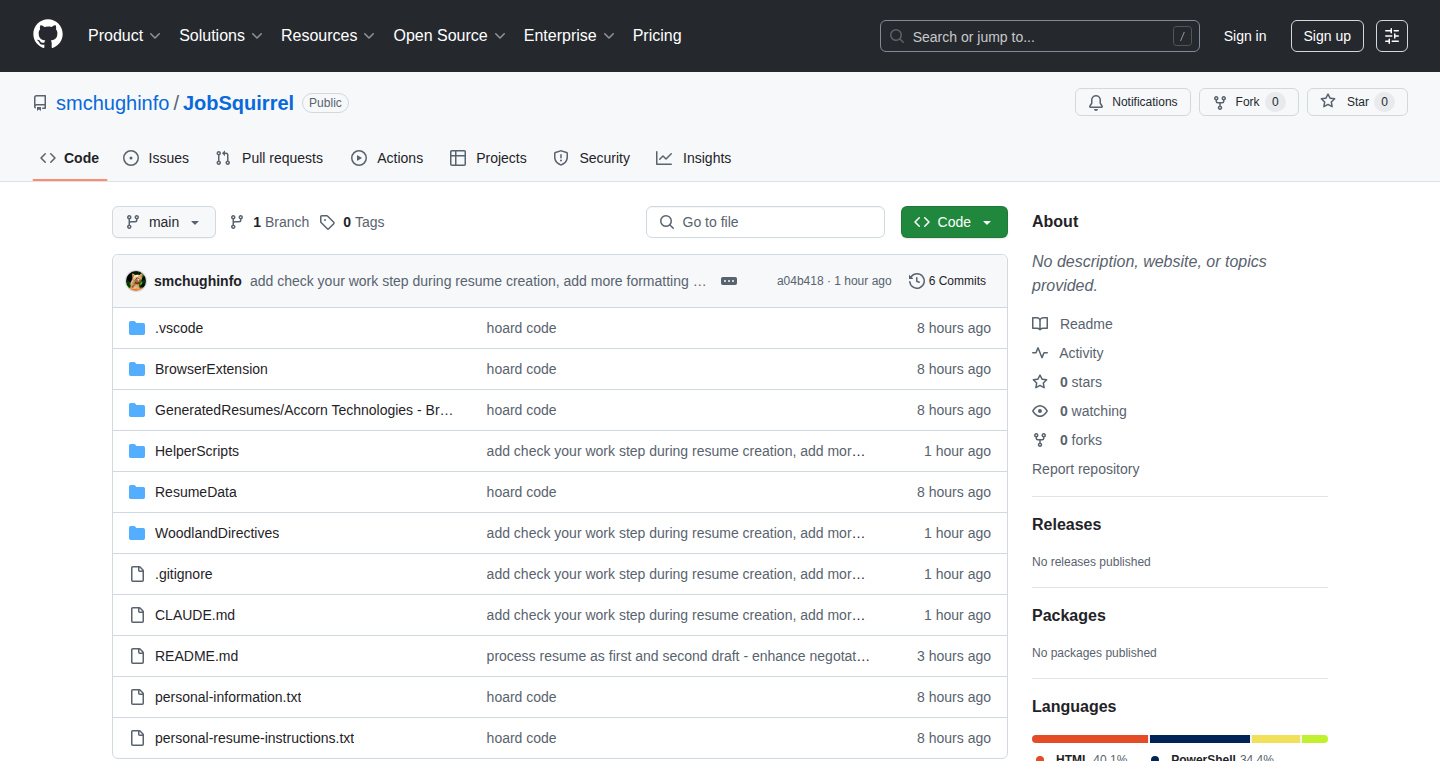The height and width of the screenshot is (761, 1440).
Task: Star the repository
Action: pos(1357,102)
